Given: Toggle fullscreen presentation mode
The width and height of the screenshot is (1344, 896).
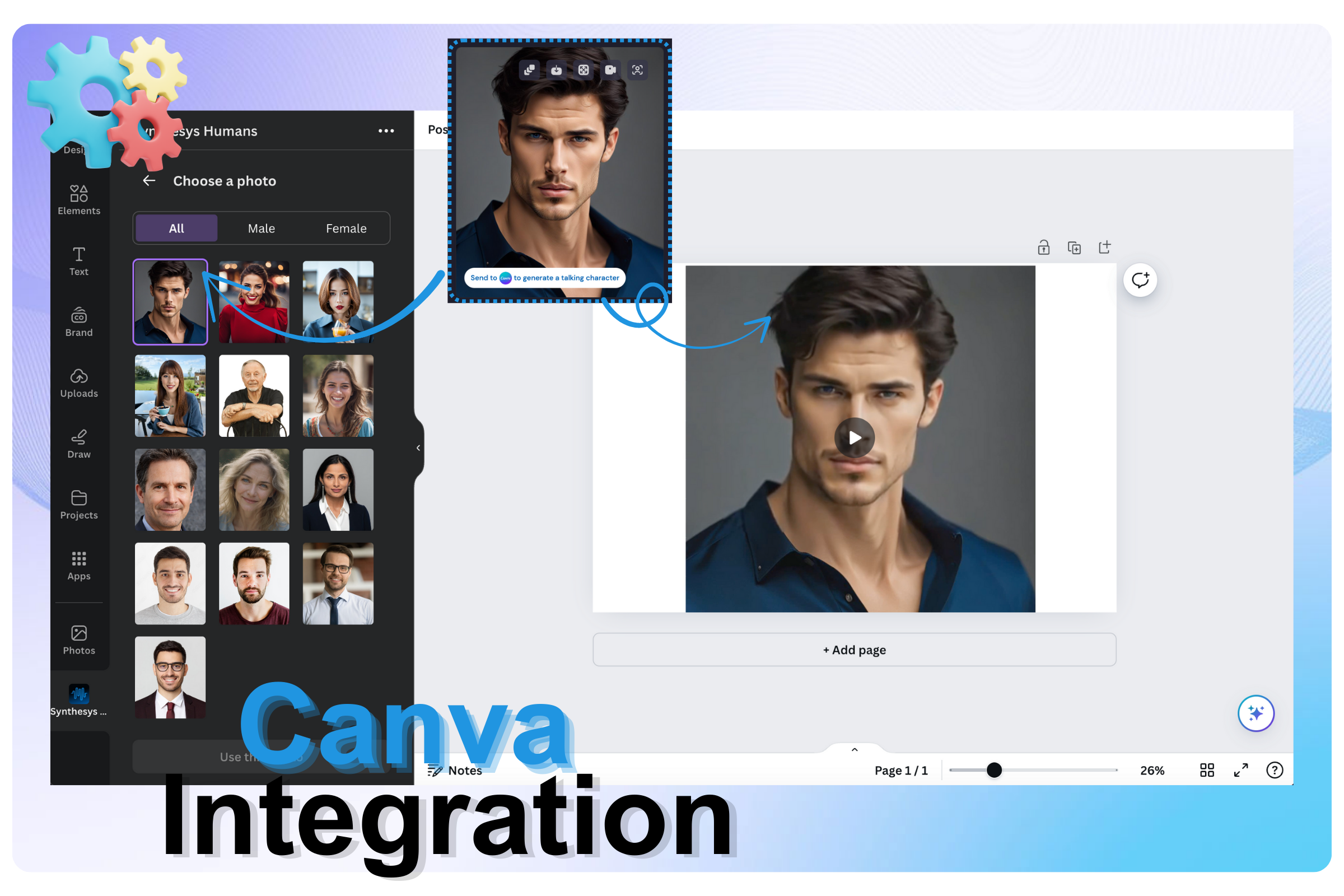Looking at the screenshot, I should 1240,769.
